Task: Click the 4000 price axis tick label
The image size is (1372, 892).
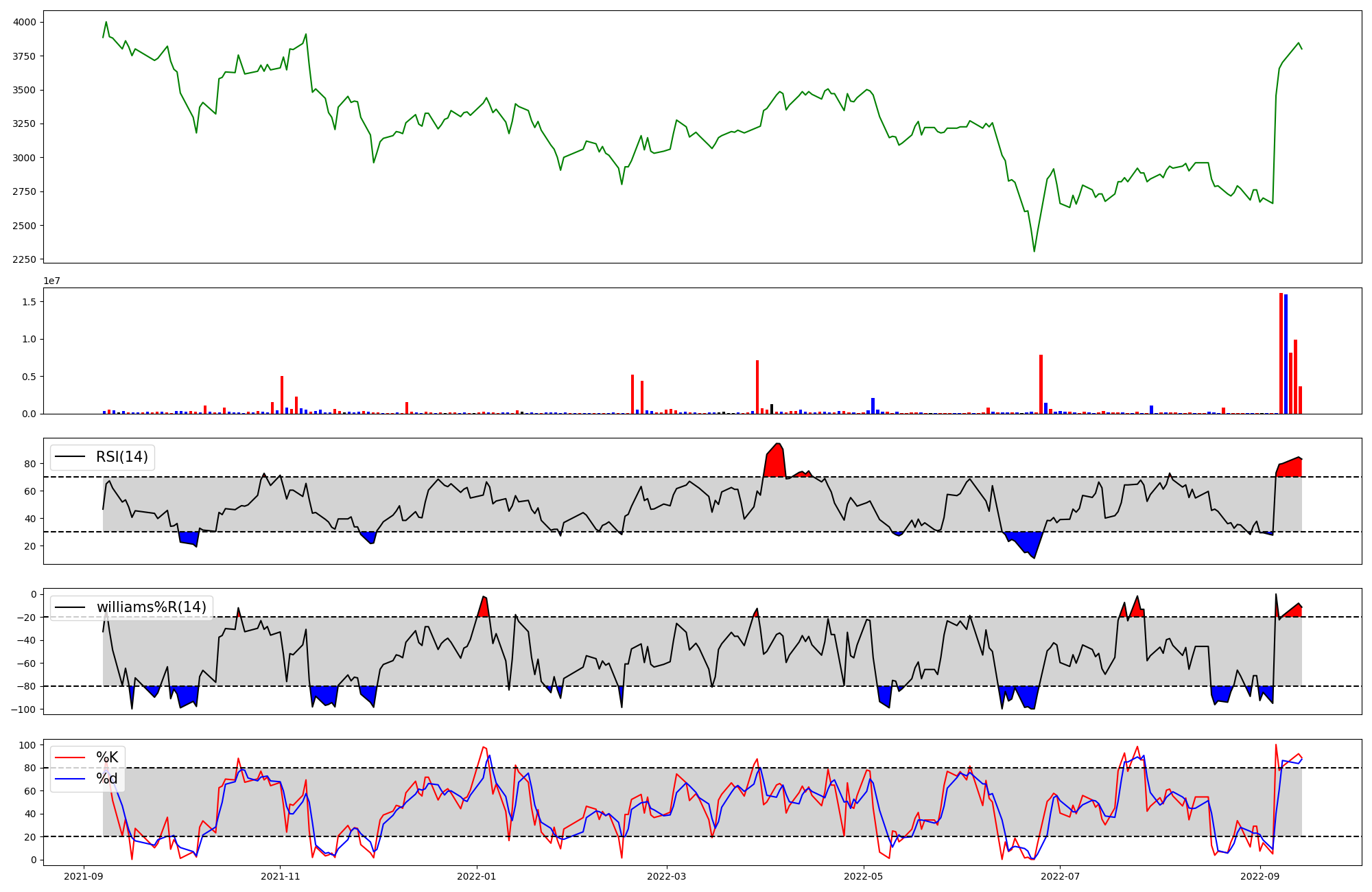Action: pos(24,22)
